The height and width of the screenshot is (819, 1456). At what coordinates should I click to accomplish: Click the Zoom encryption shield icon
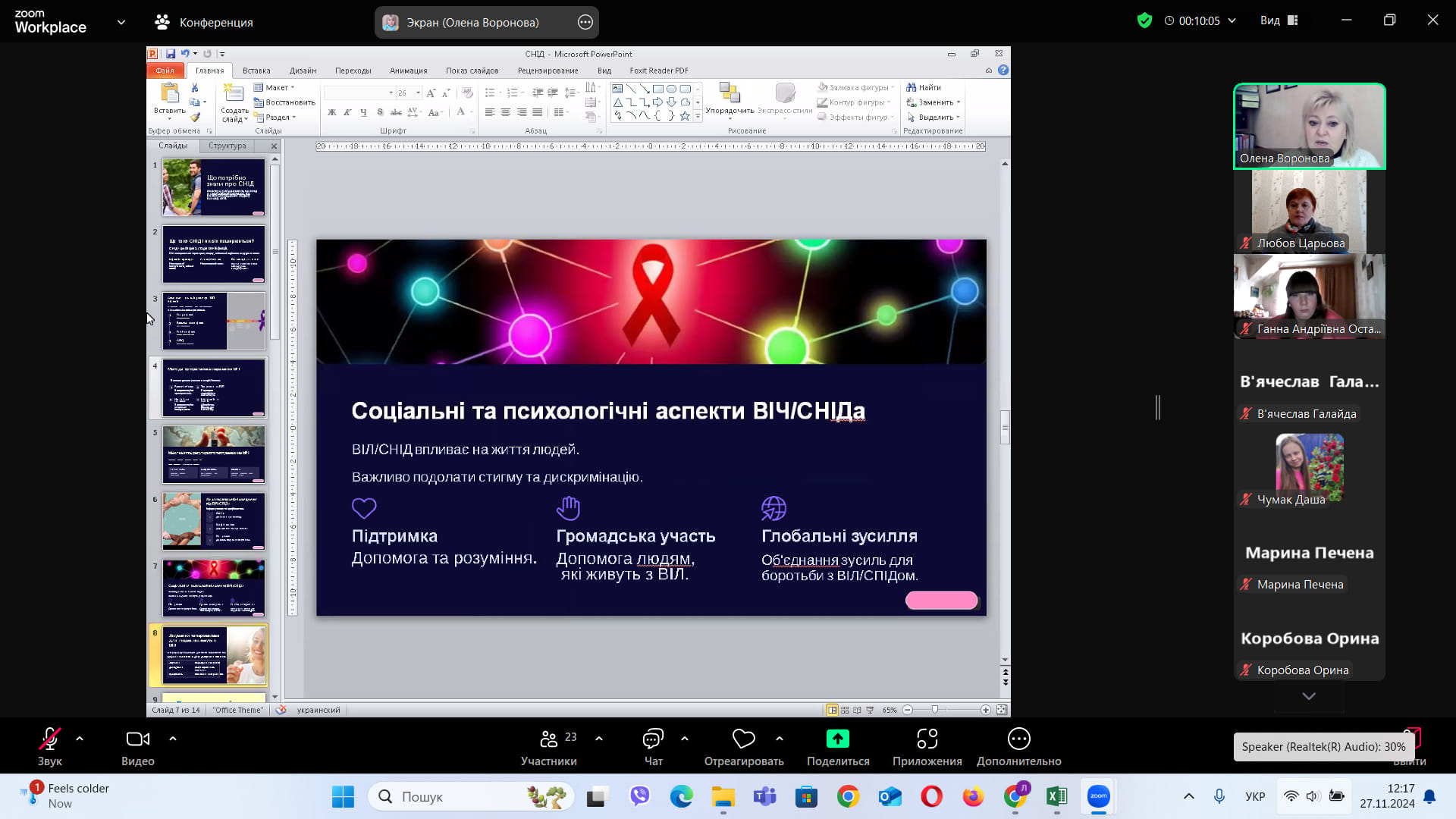point(1144,20)
